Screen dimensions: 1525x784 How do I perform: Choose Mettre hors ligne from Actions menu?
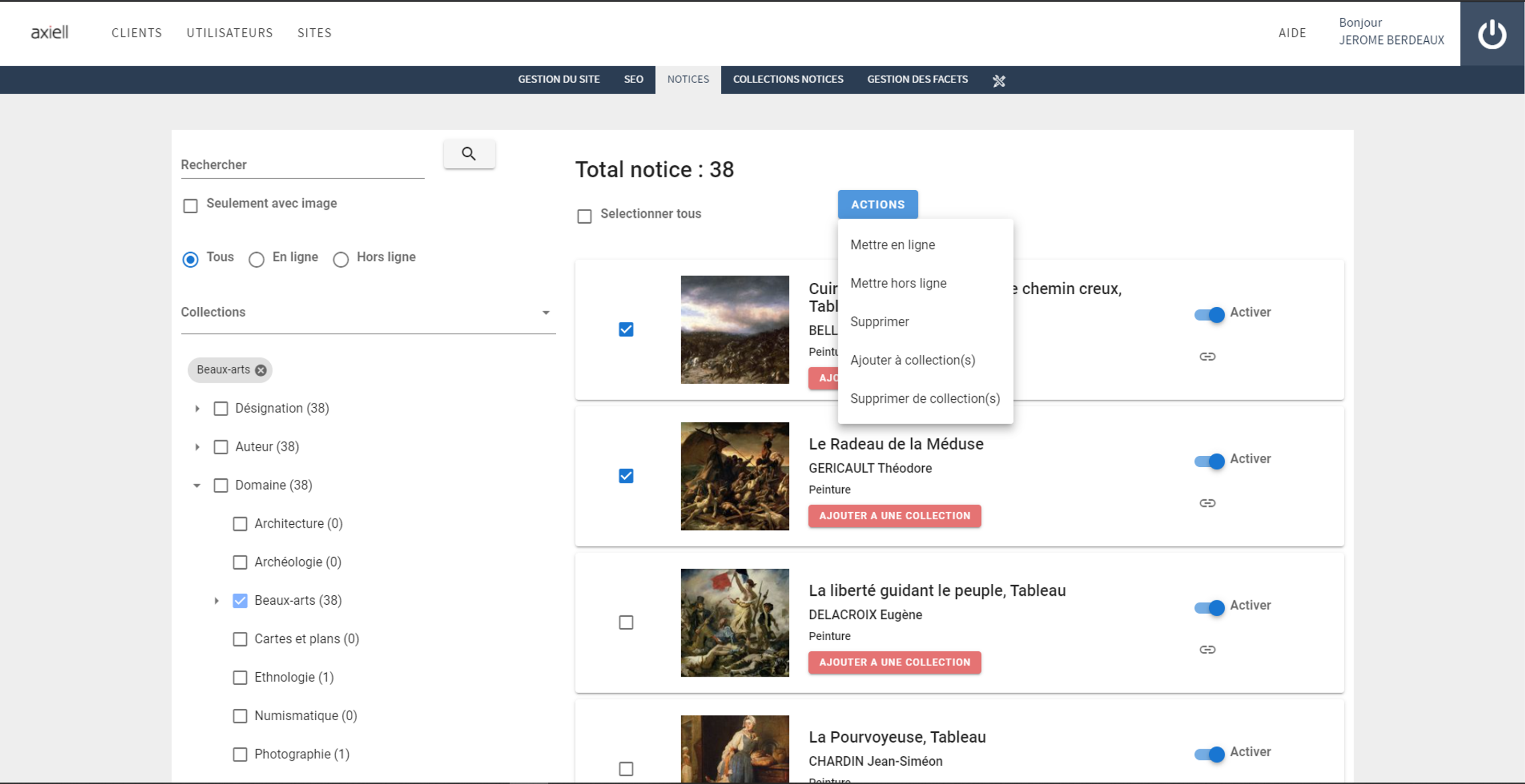pyautogui.click(x=898, y=283)
